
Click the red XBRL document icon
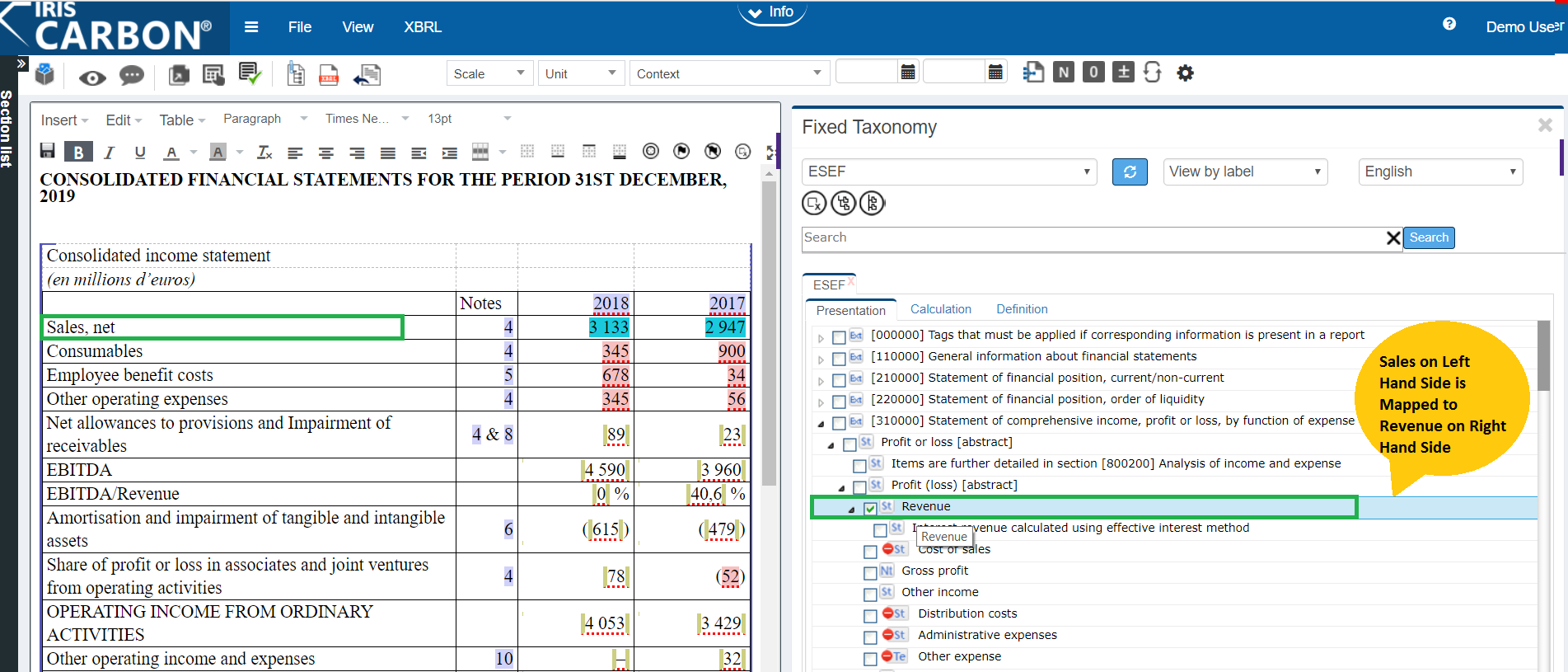329,75
